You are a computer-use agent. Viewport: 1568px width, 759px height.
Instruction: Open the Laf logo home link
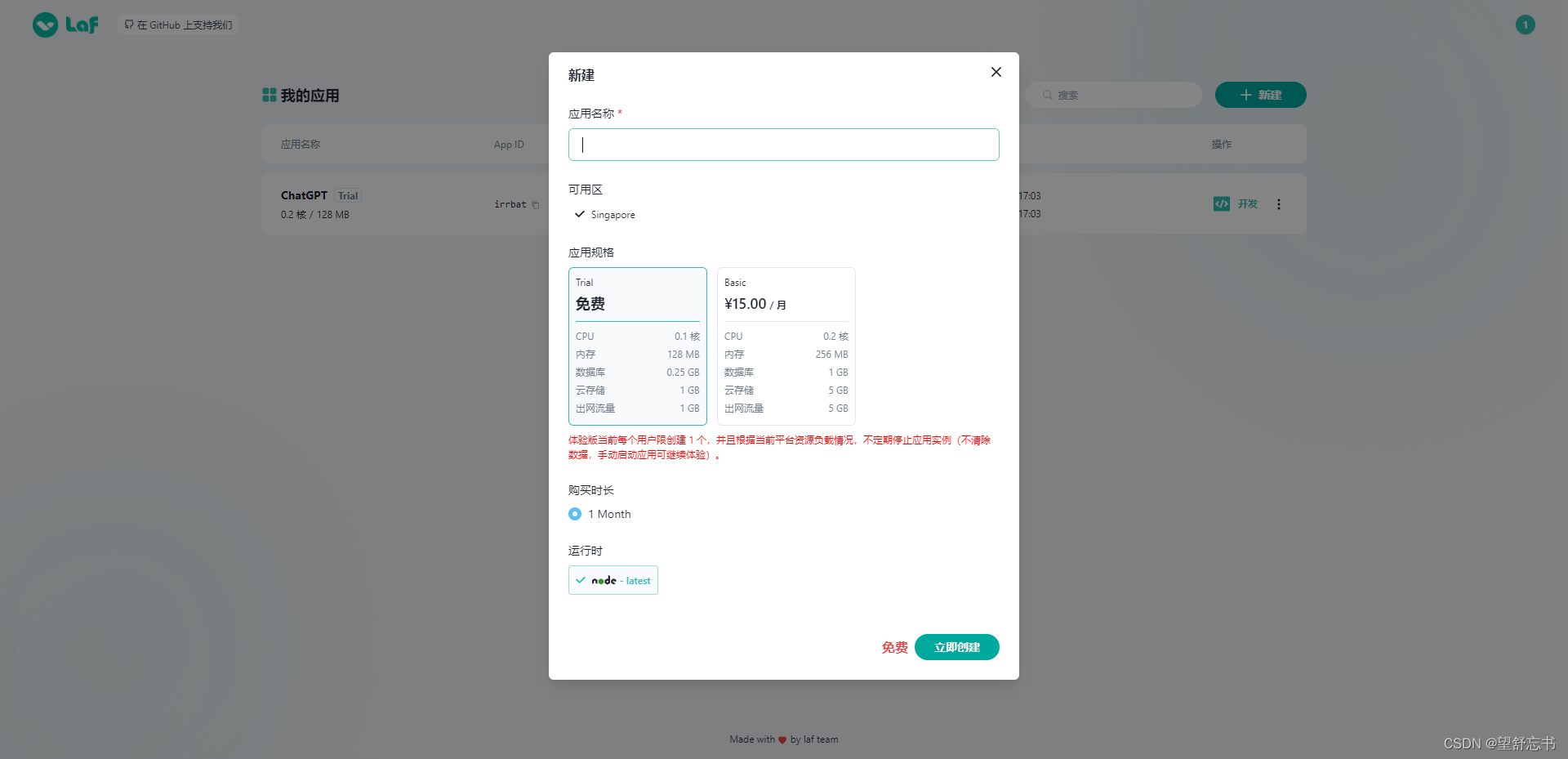65,25
